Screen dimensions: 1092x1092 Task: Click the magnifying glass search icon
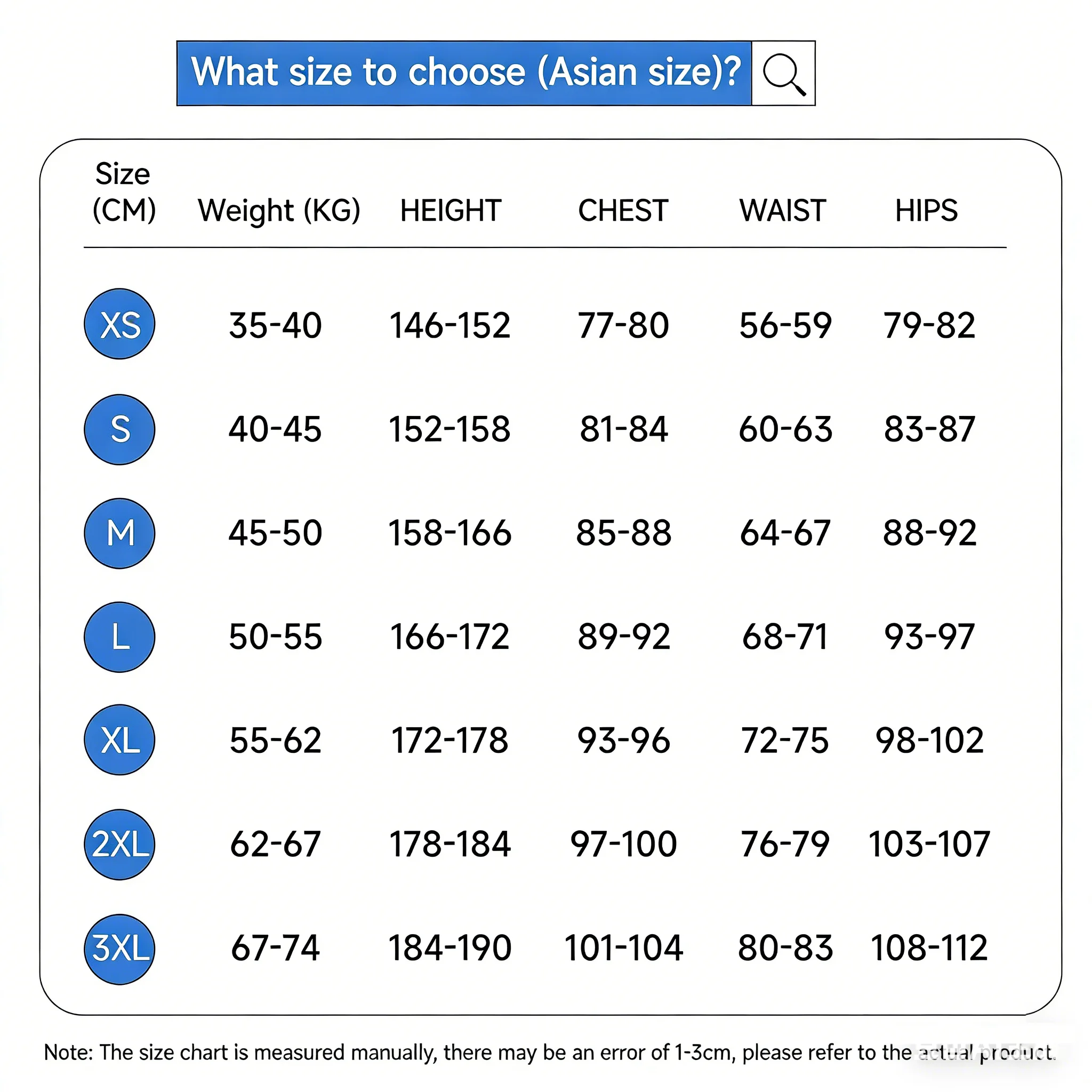point(783,74)
